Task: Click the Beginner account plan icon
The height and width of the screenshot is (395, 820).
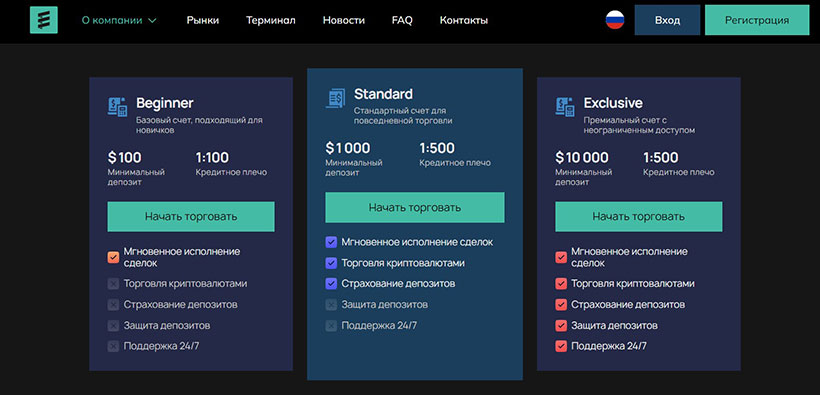Action: coord(118,106)
